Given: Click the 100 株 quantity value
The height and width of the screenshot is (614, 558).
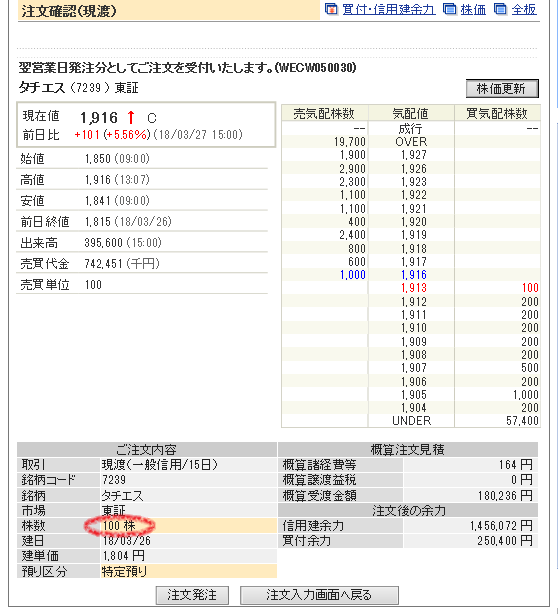Looking at the screenshot, I should coord(119,526).
